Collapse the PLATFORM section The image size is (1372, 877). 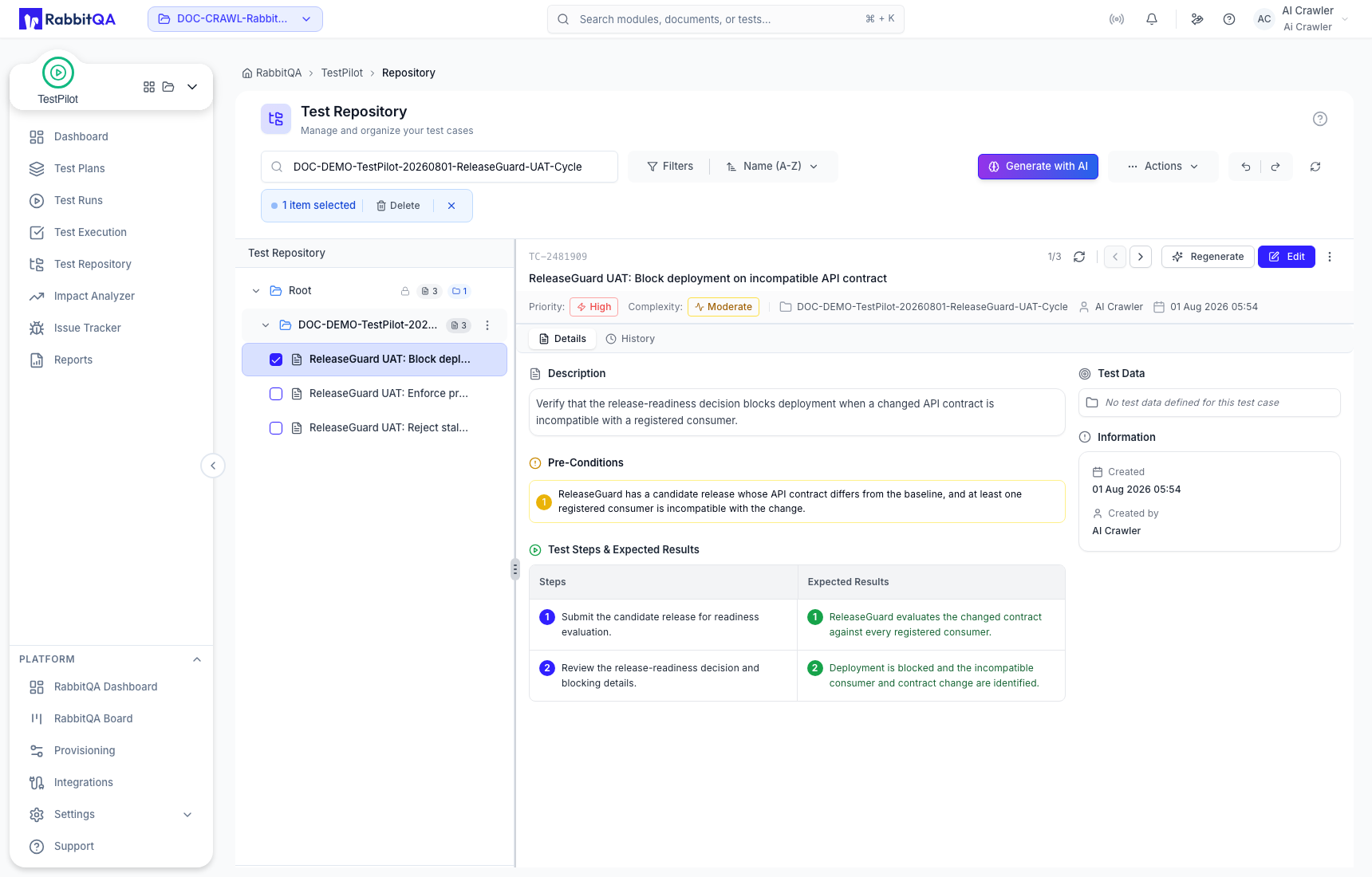pyautogui.click(x=197, y=659)
